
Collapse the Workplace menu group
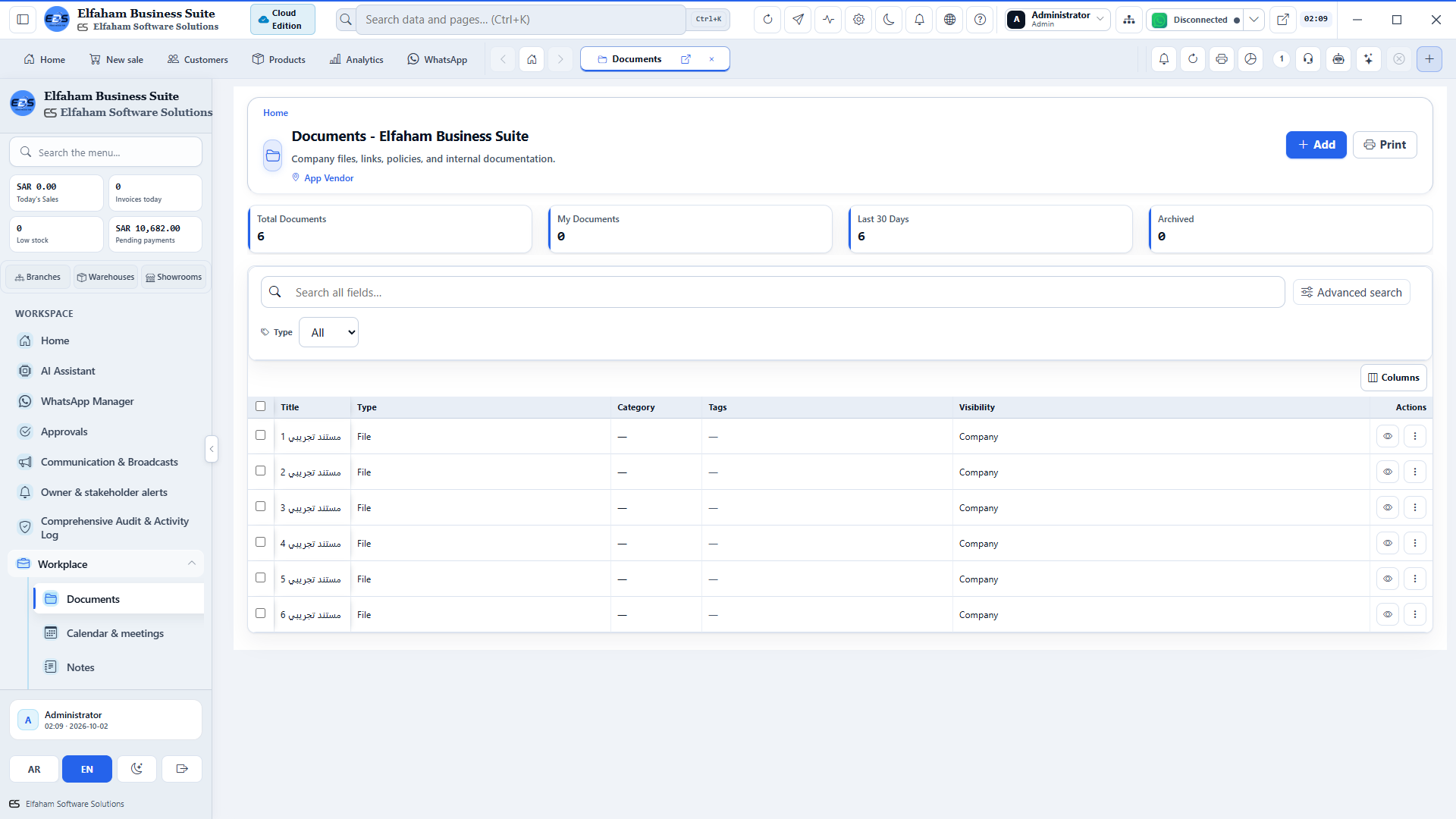105,564
